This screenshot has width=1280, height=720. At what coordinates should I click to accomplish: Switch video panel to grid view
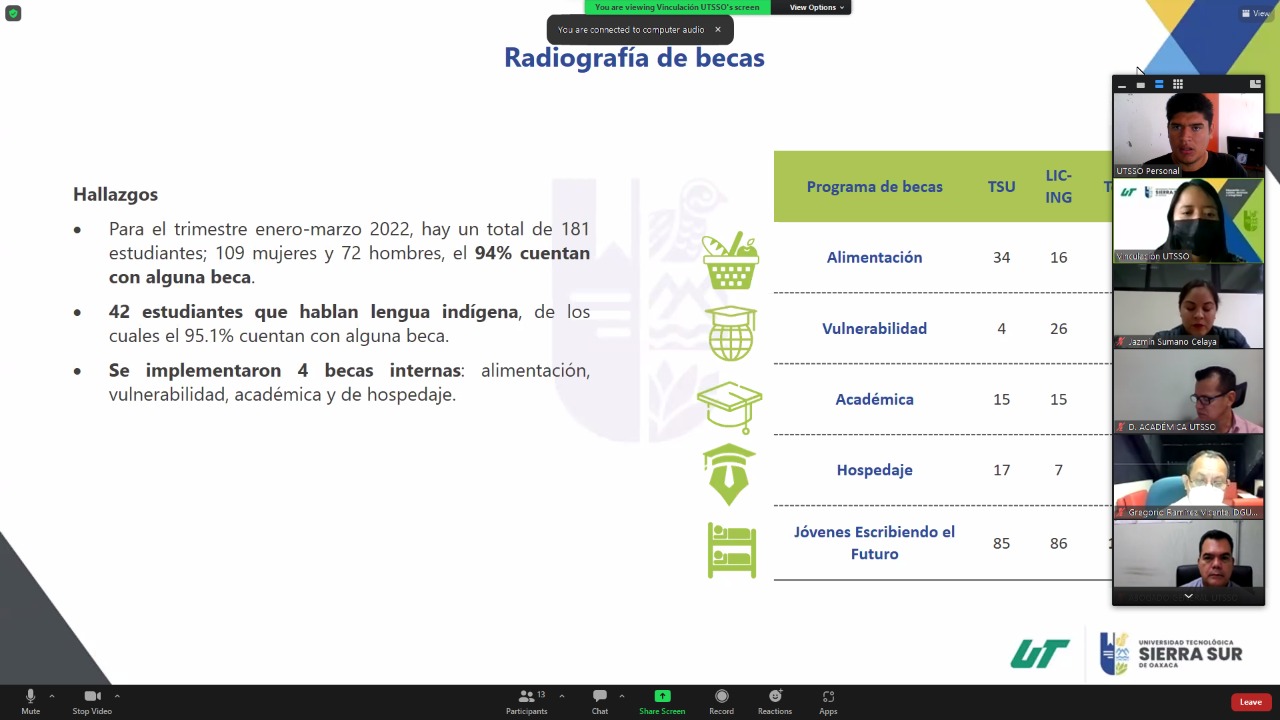(x=1178, y=84)
